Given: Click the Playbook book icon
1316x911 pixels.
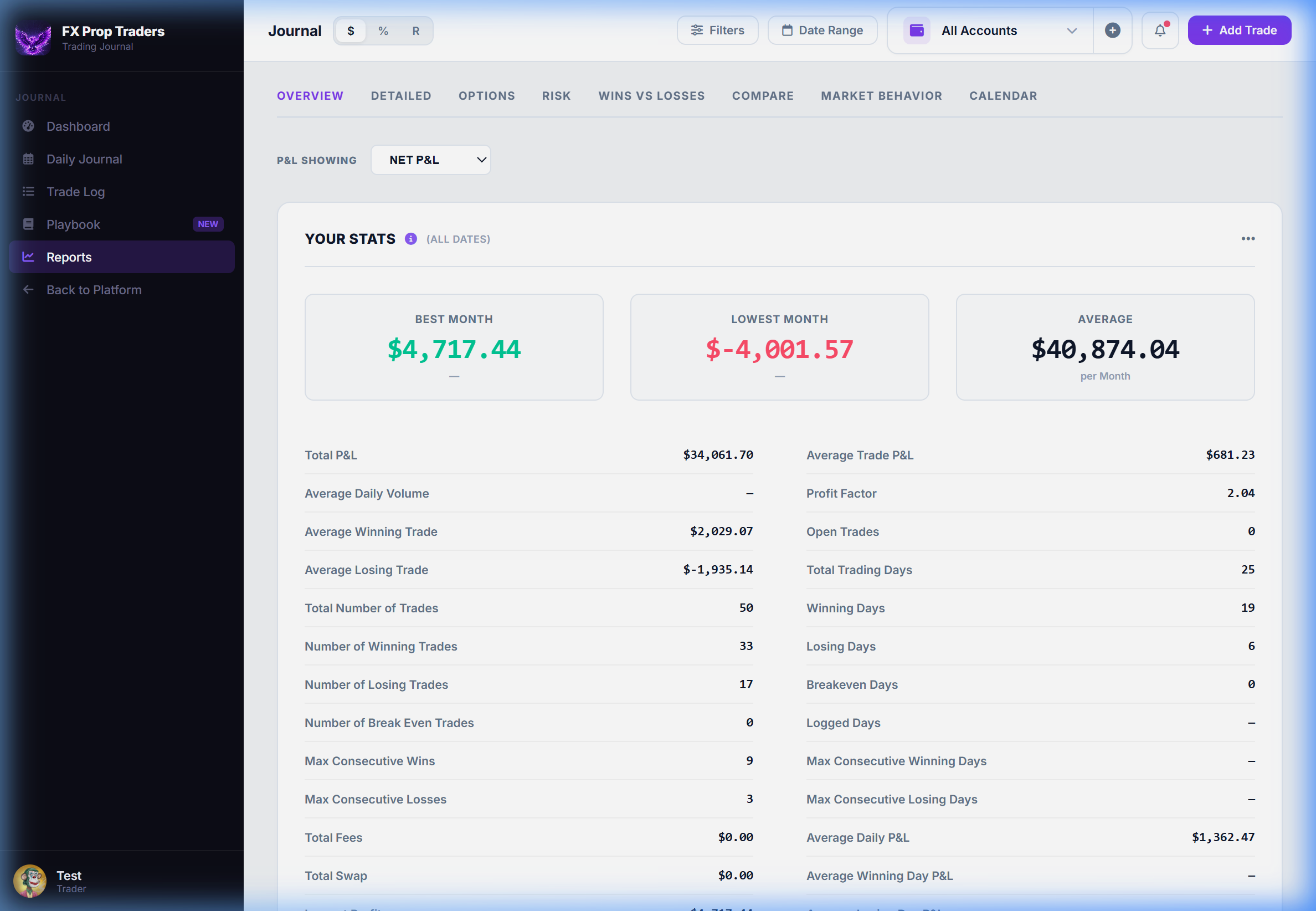Looking at the screenshot, I should 28,224.
